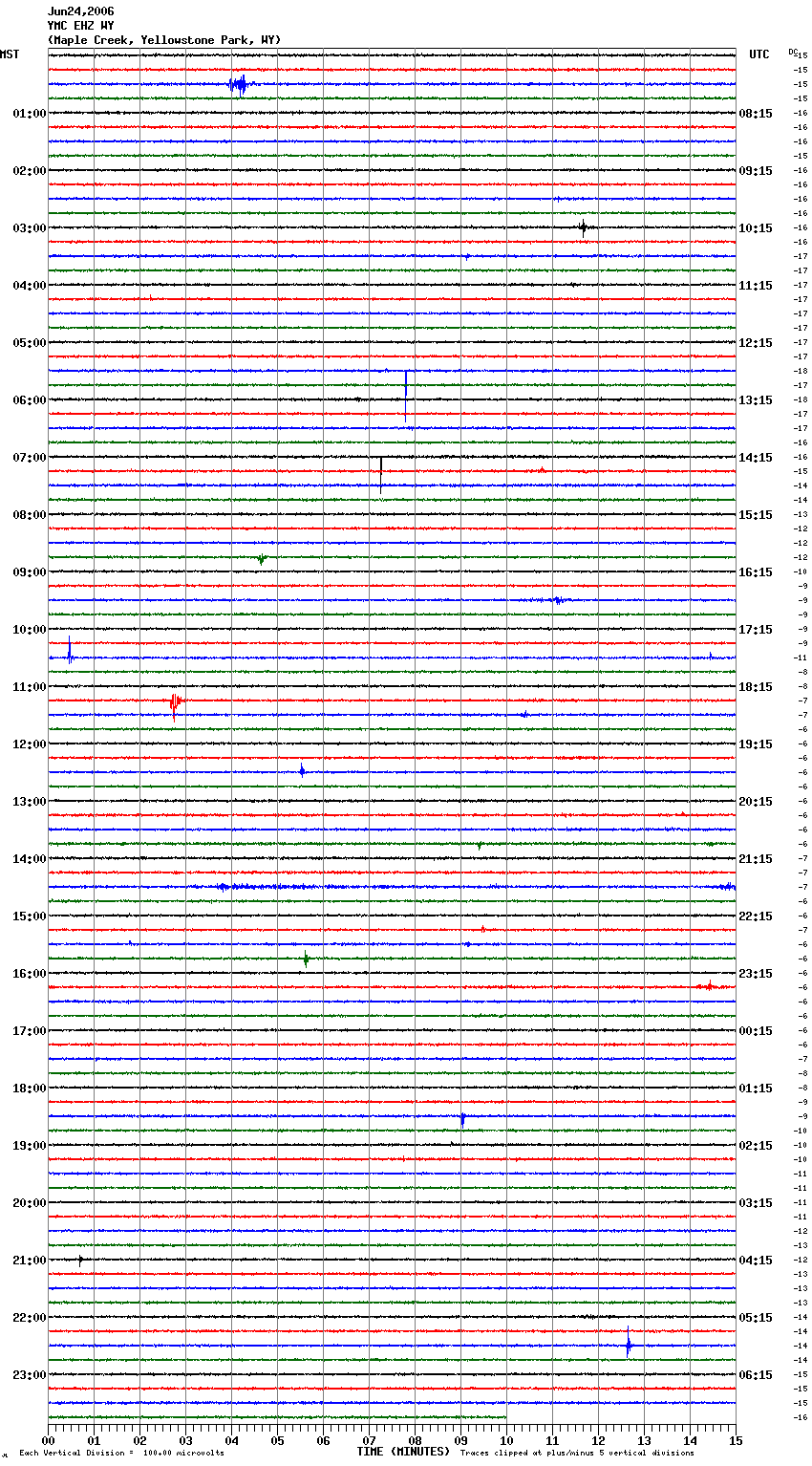Click the blue seismic burst near minute 4 at top

(239, 85)
